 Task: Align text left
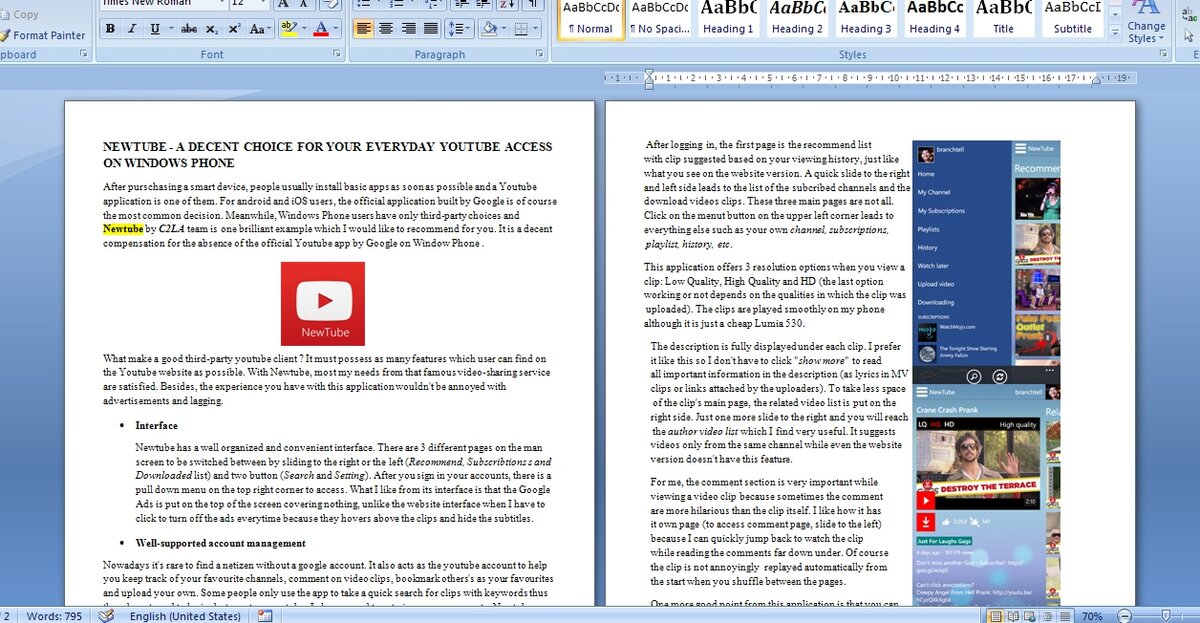coord(362,29)
